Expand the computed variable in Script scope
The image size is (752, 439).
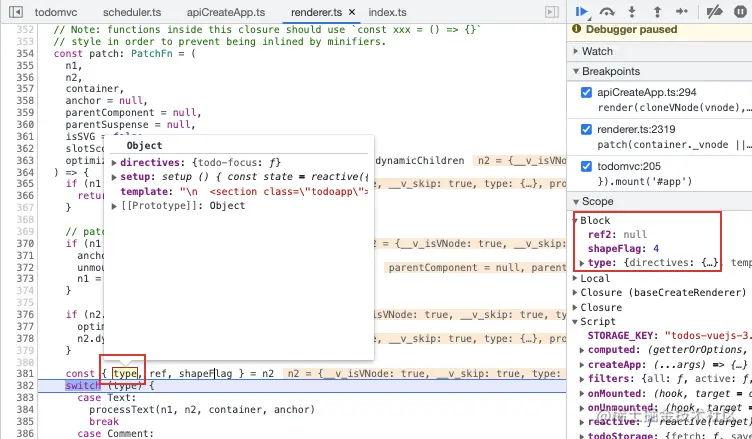point(582,350)
